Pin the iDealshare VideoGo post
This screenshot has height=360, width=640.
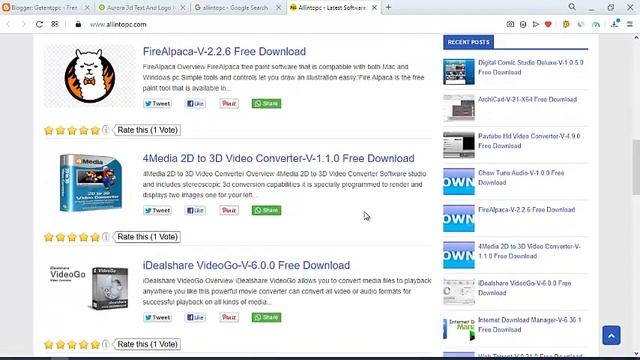[229, 318]
